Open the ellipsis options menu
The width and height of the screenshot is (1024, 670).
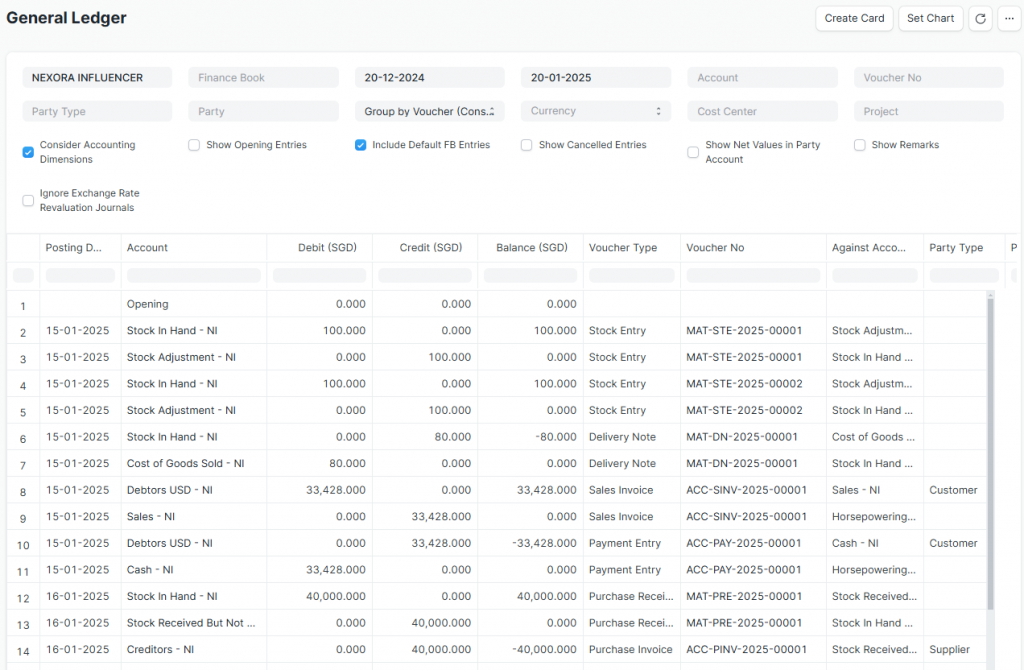(1009, 18)
